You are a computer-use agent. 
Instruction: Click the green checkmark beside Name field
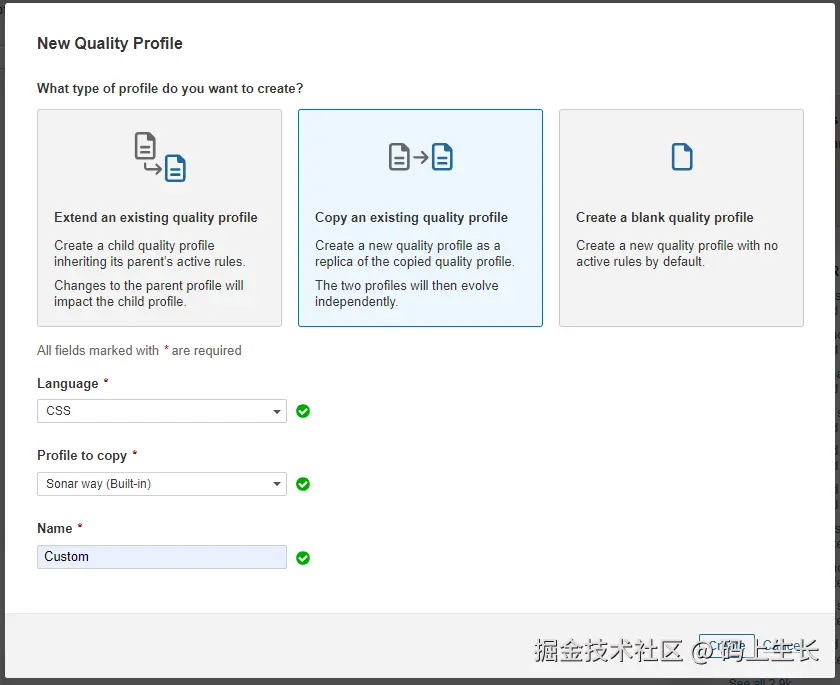click(x=303, y=558)
